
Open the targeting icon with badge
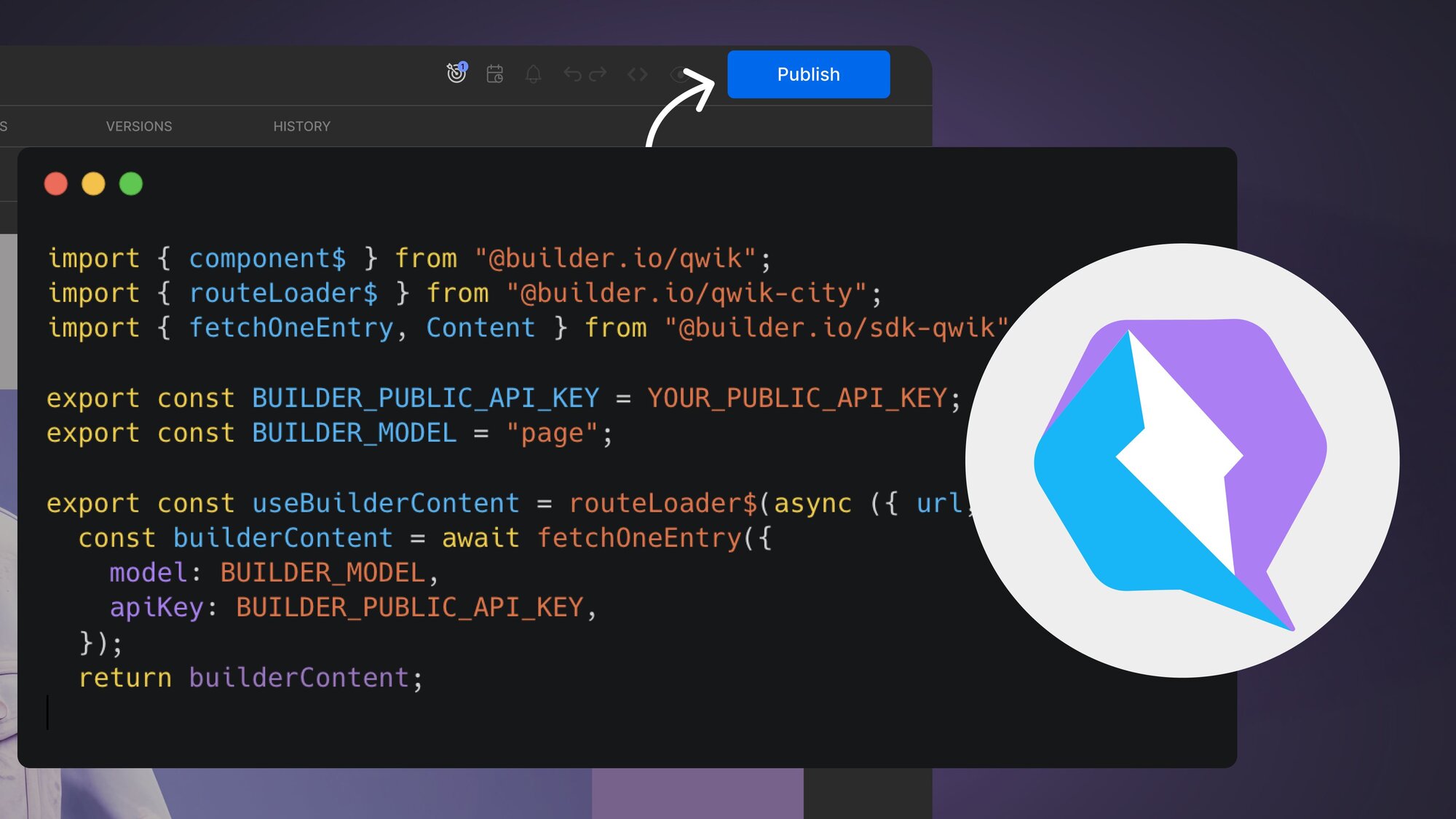point(456,73)
